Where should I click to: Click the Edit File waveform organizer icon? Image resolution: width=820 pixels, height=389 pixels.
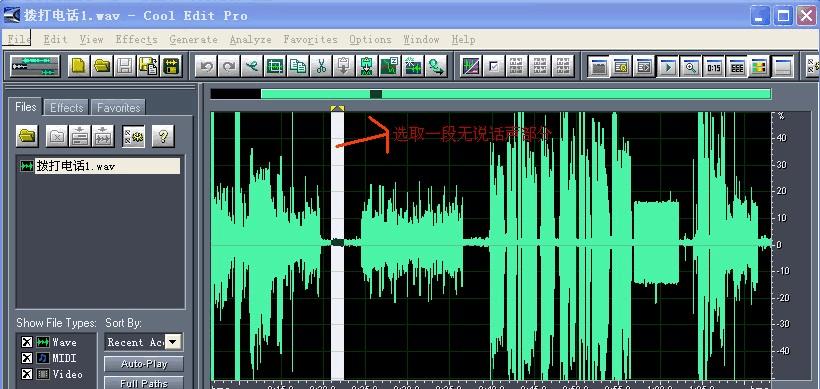(103, 136)
